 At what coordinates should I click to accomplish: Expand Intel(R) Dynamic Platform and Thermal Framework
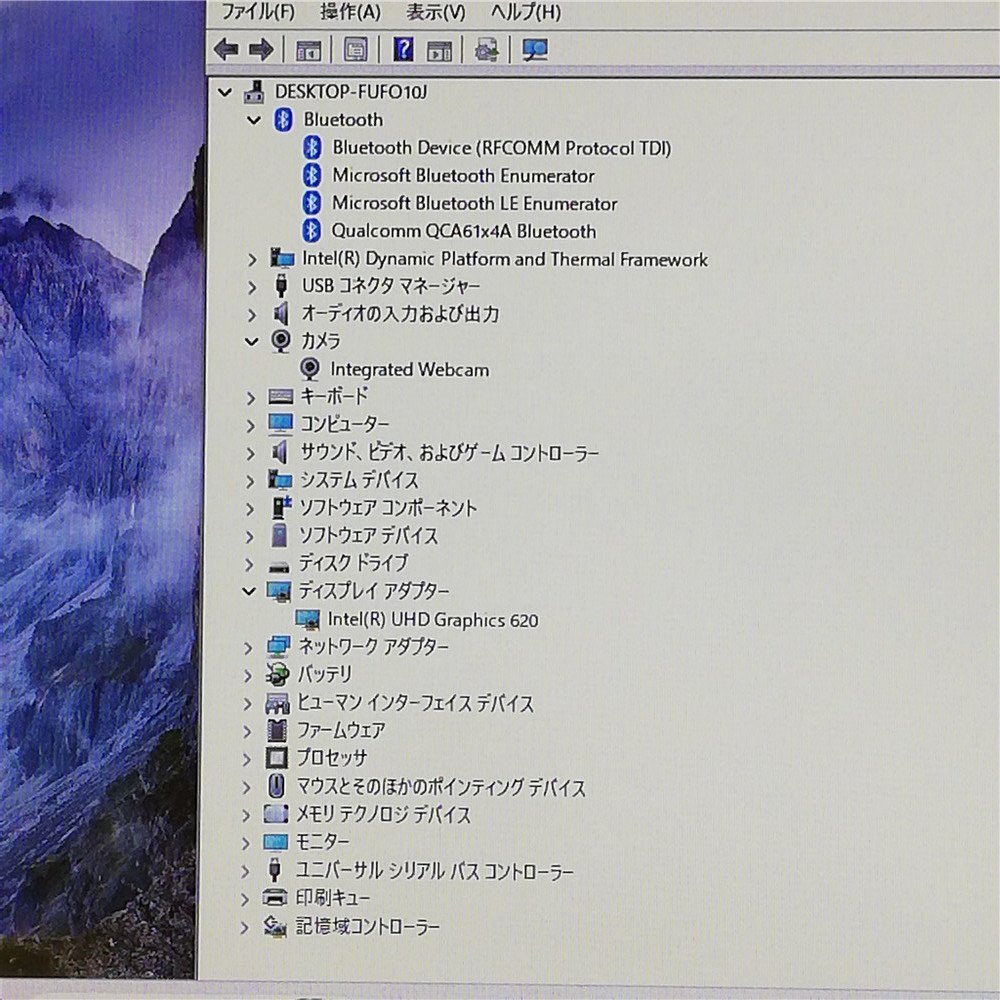point(253,260)
